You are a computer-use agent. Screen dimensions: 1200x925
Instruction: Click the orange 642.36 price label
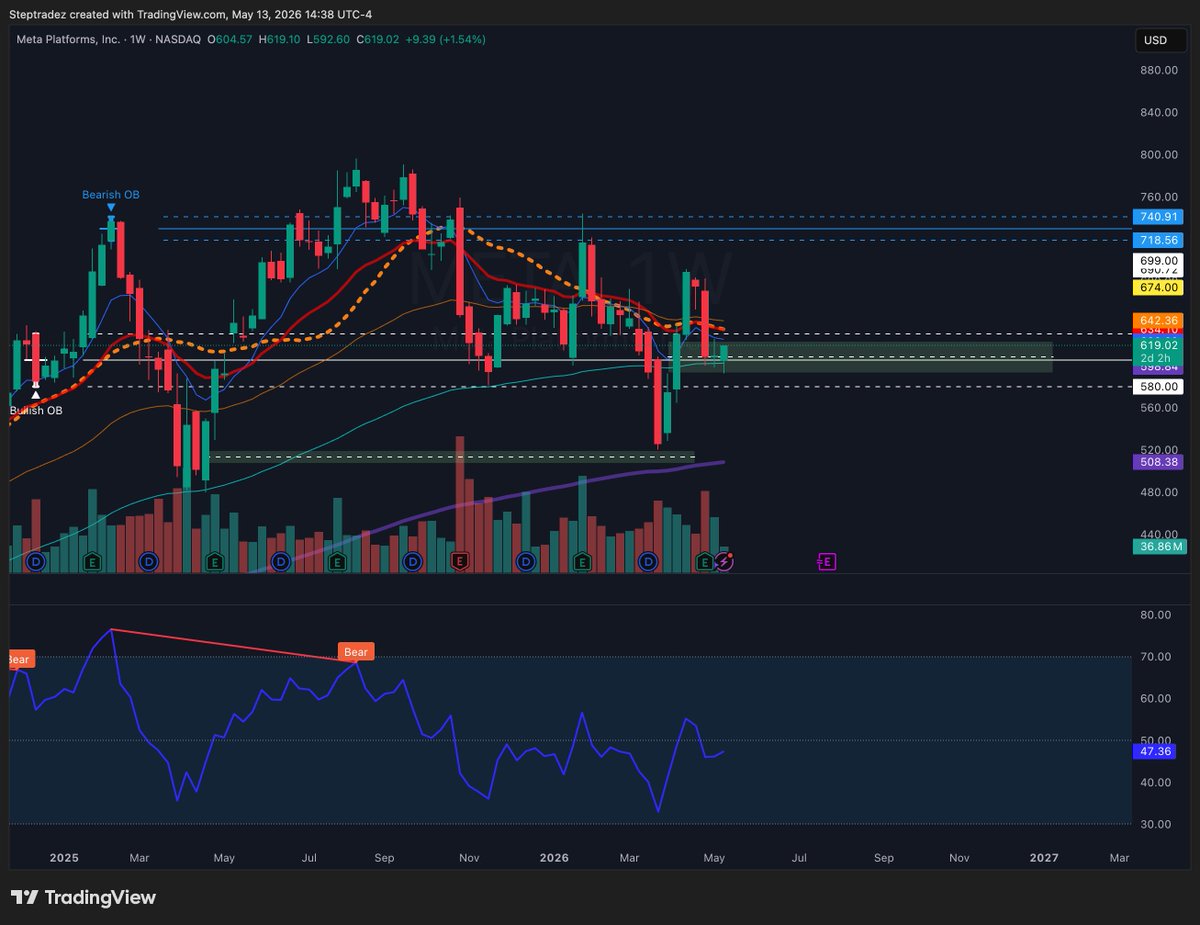click(1159, 320)
